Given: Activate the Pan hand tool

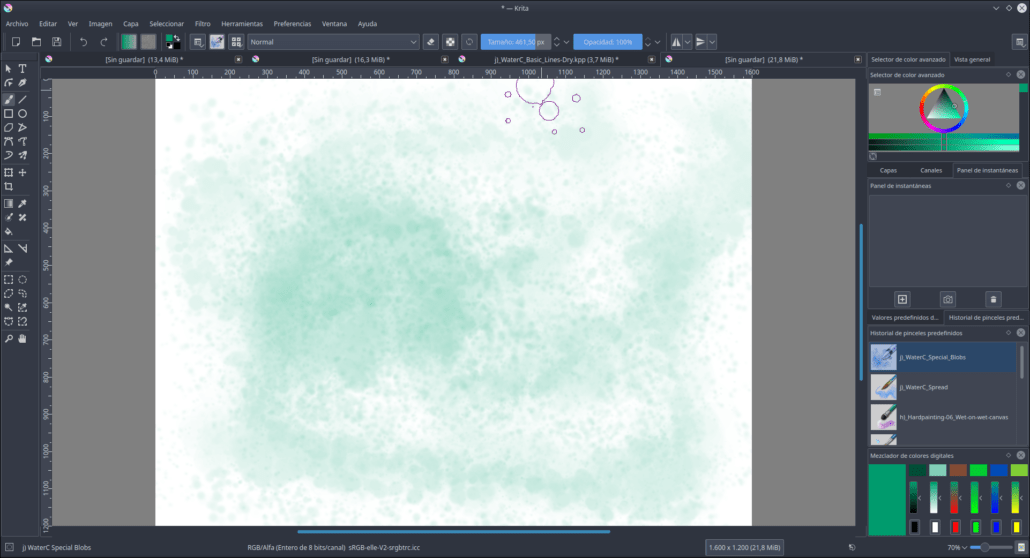Looking at the screenshot, I should (22, 338).
